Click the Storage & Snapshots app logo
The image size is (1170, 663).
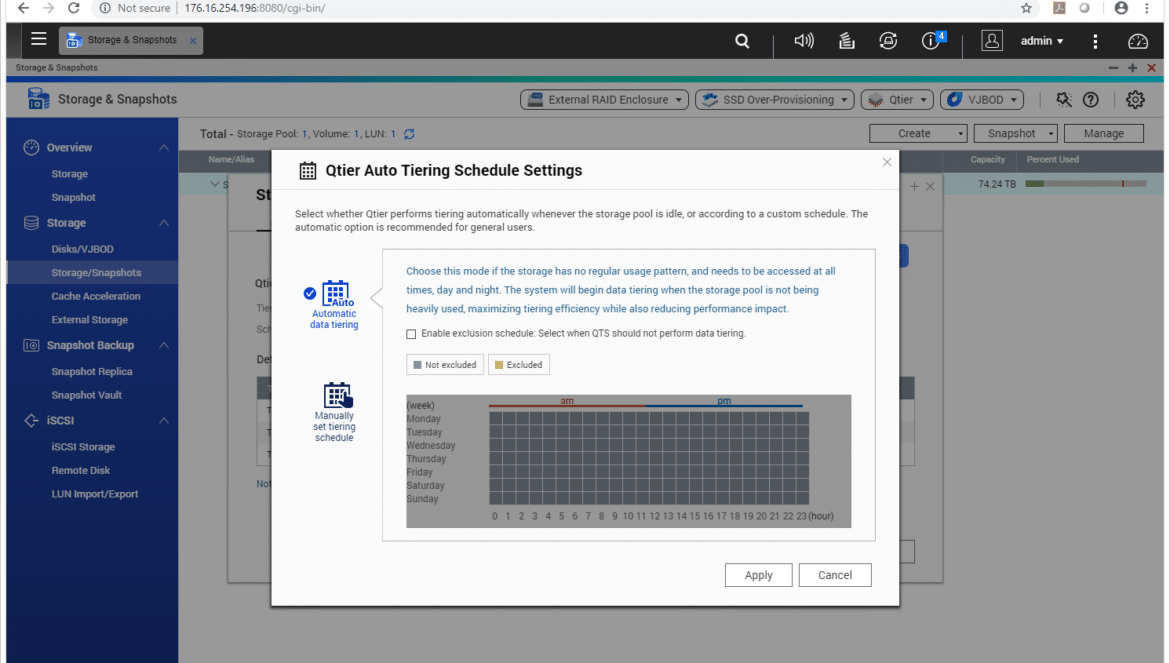tap(38, 98)
